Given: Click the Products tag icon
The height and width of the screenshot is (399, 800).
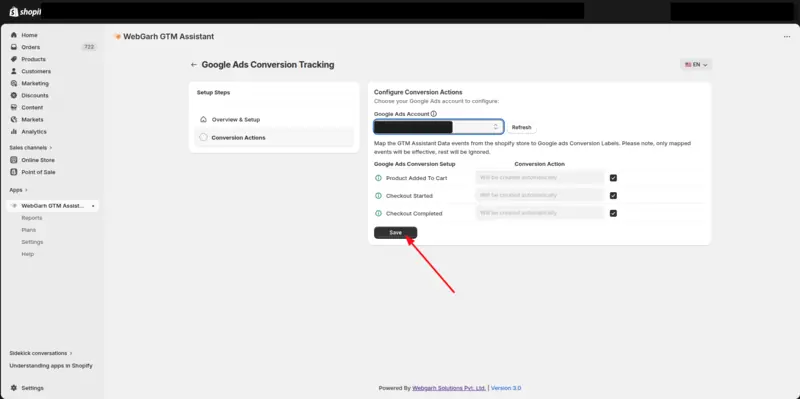Looking at the screenshot, I should [14, 59].
